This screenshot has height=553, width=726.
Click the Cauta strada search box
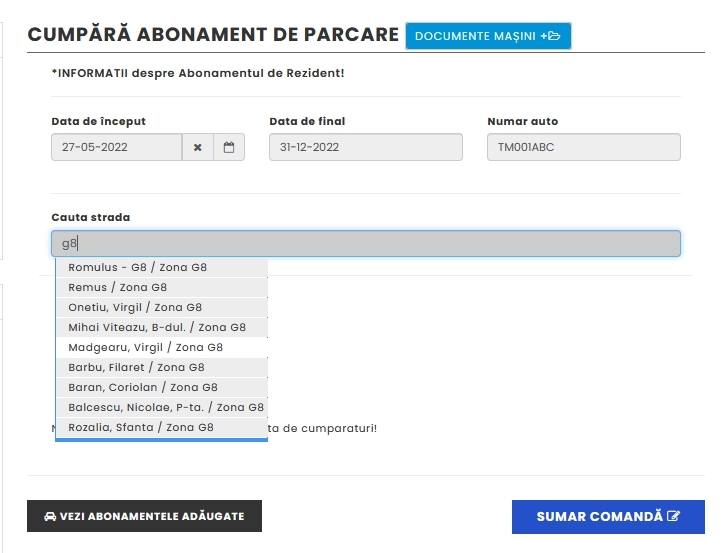point(366,243)
